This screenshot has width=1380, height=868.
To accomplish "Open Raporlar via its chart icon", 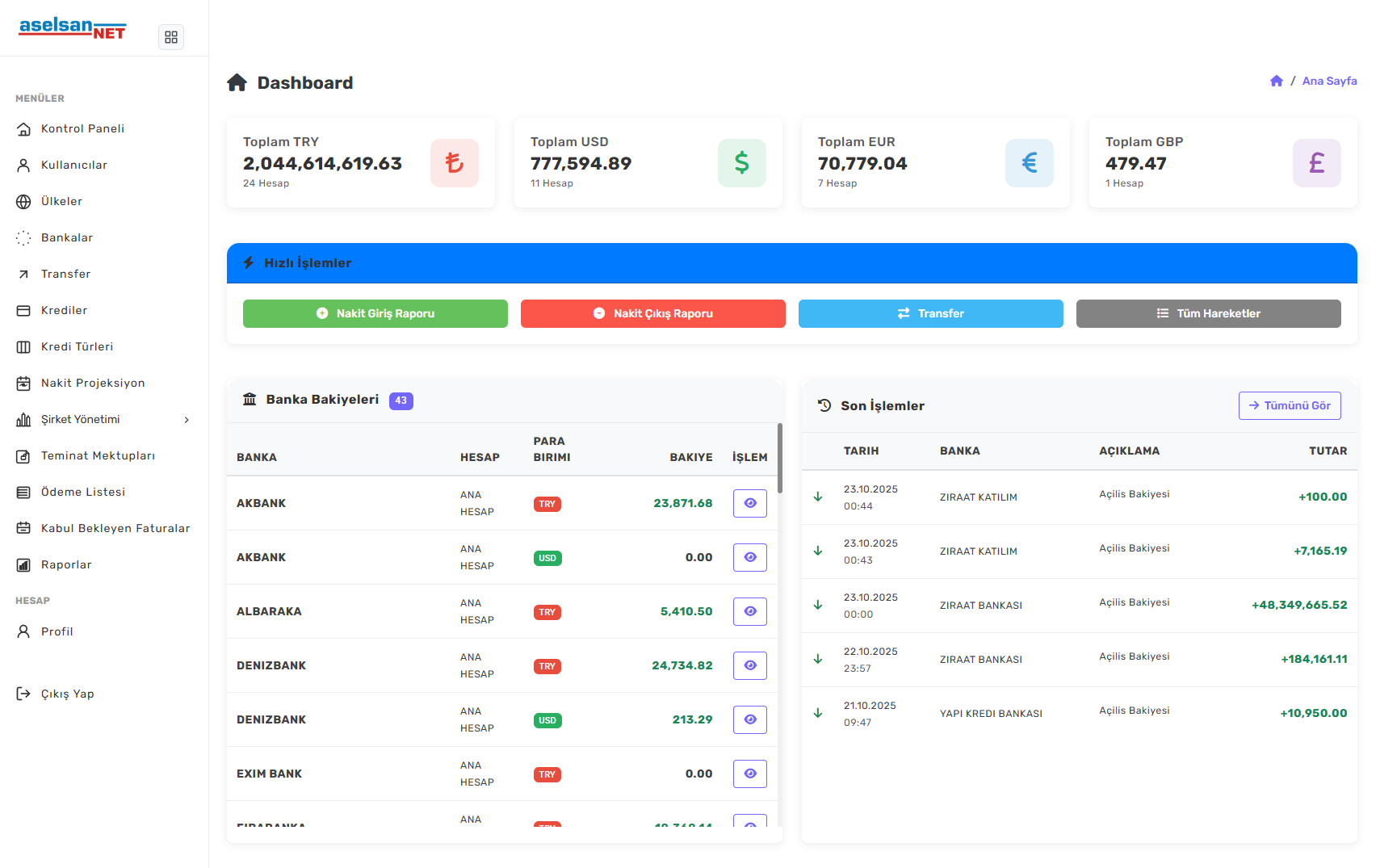I will (x=23, y=564).
